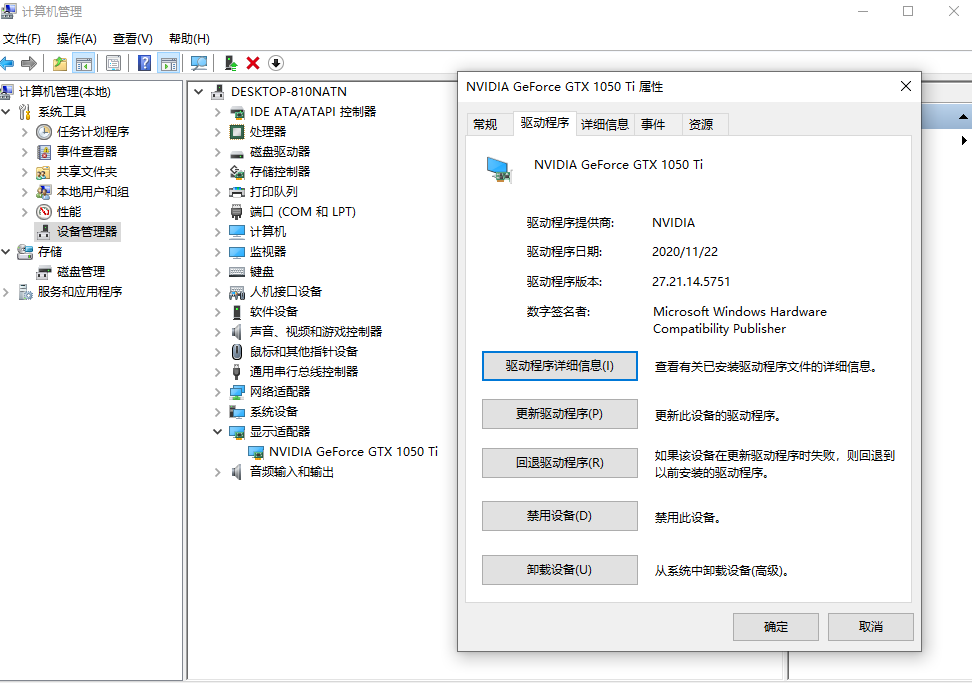Image resolution: width=972 pixels, height=683 pixels.
Task: Click 禁用设备(D) button
Action: coord(560,516)
